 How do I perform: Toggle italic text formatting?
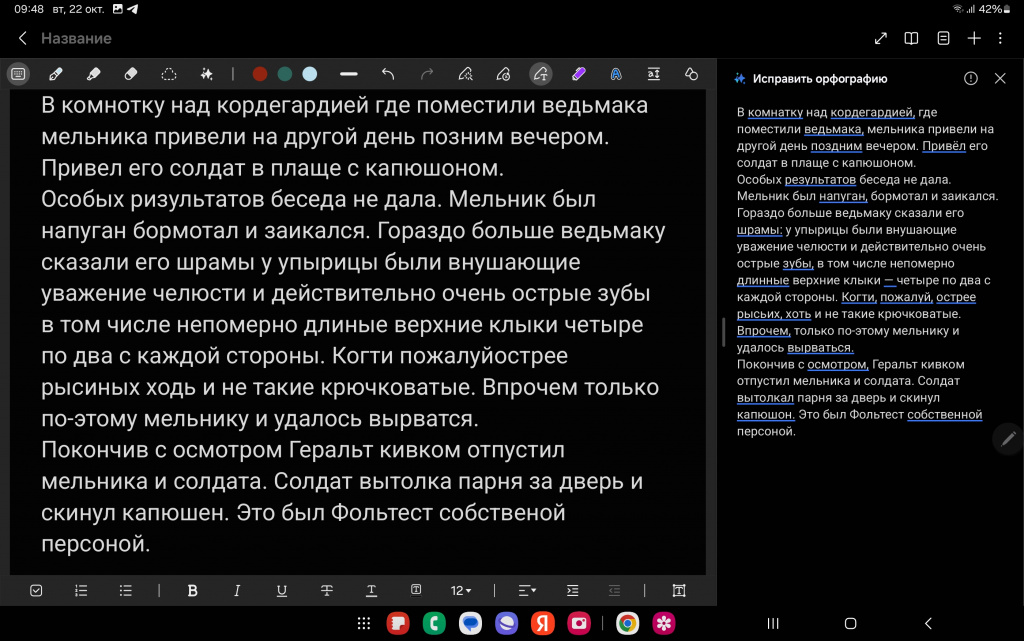(x=237, y=591)
